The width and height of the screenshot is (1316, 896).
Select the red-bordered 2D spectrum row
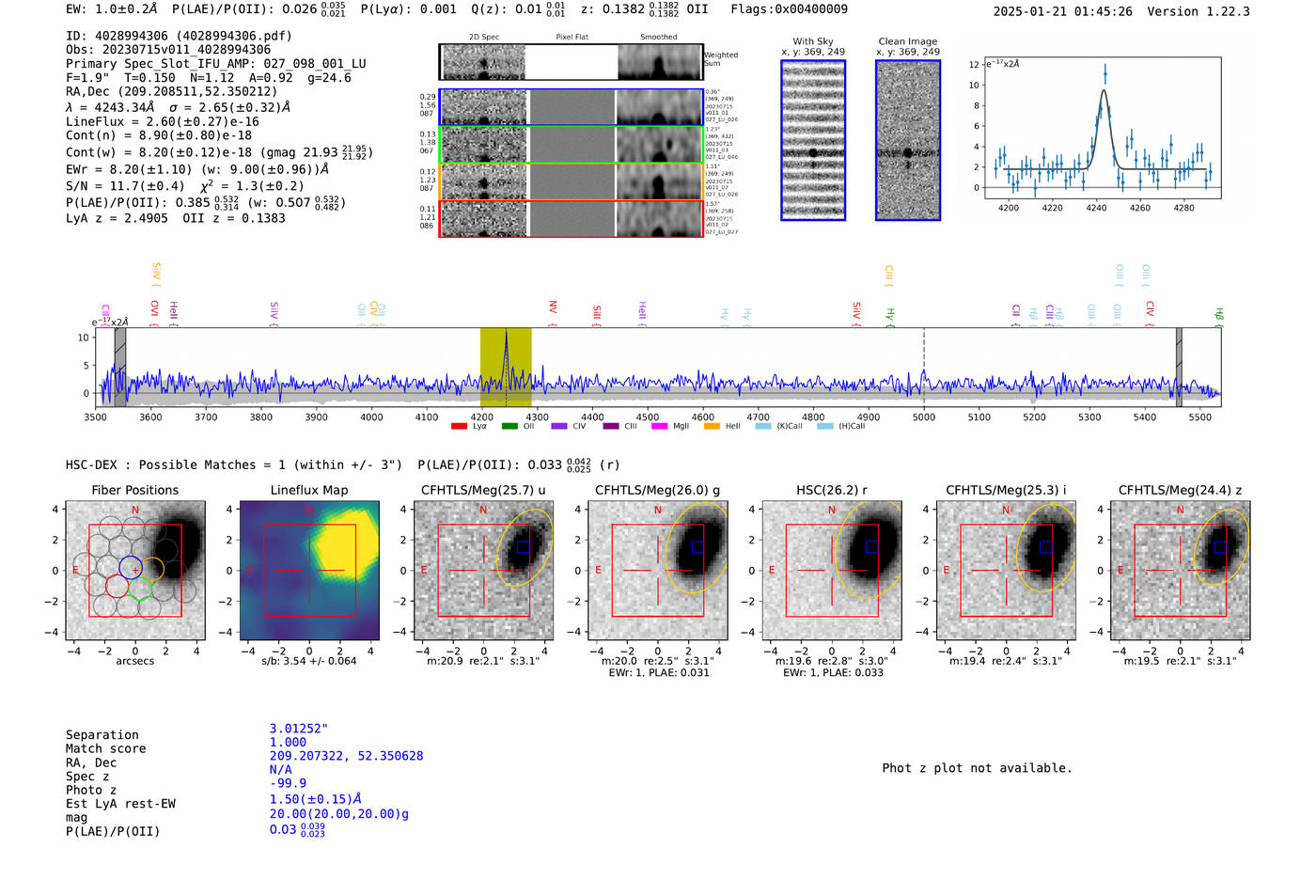tap(572, 219)
